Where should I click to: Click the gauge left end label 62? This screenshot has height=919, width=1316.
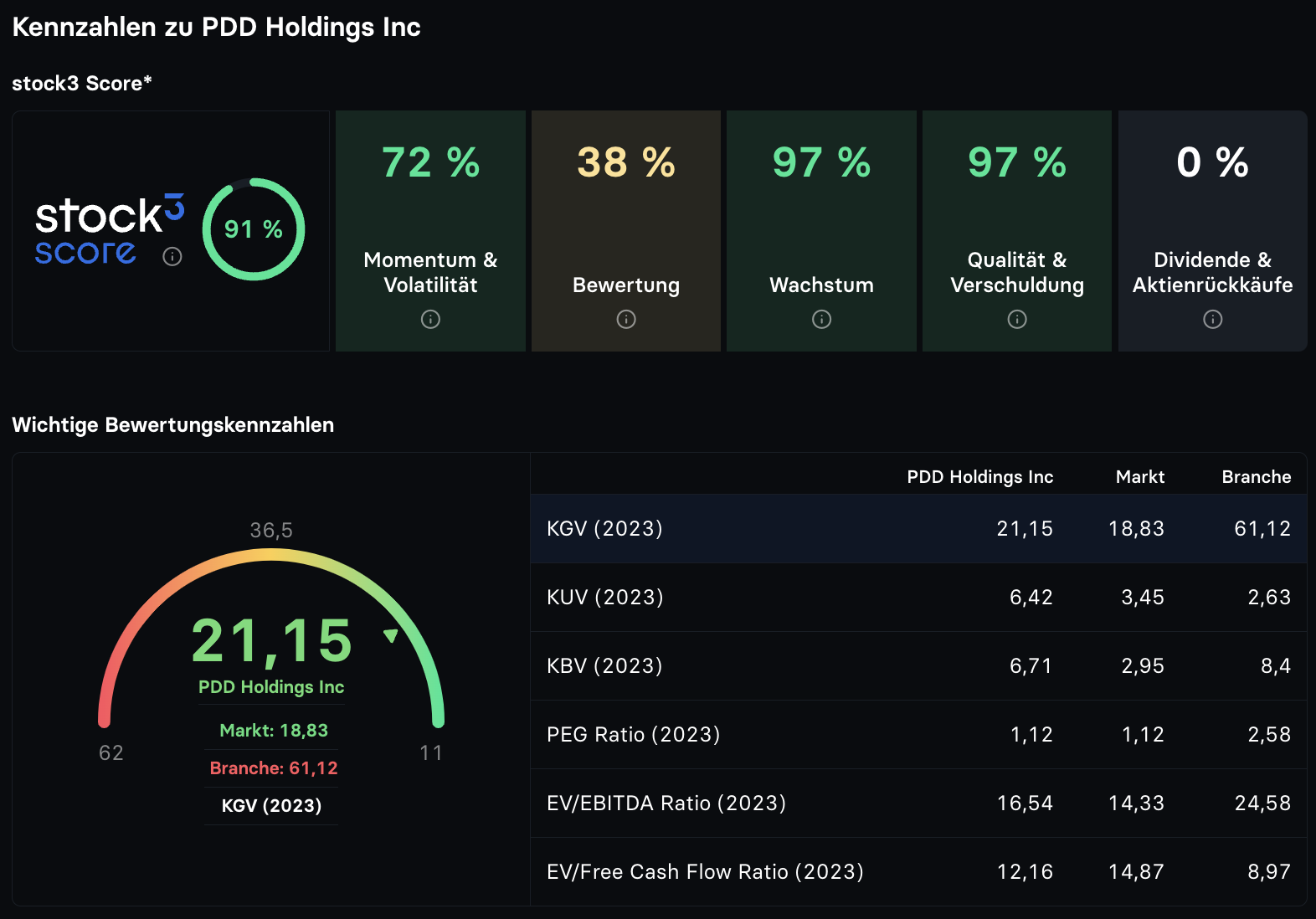(111, 752)
